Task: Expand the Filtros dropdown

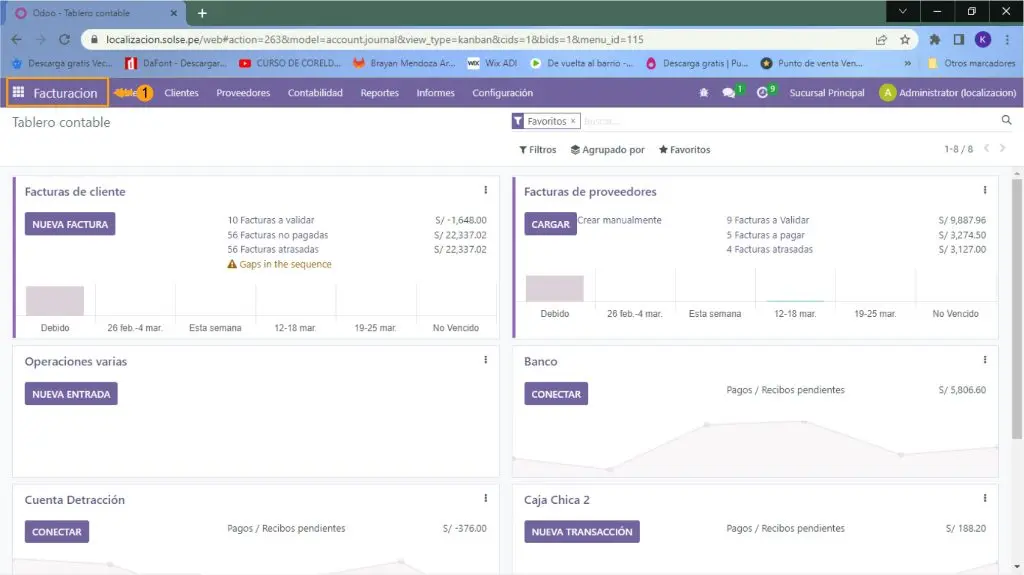Action: click(x=538, y=150)
